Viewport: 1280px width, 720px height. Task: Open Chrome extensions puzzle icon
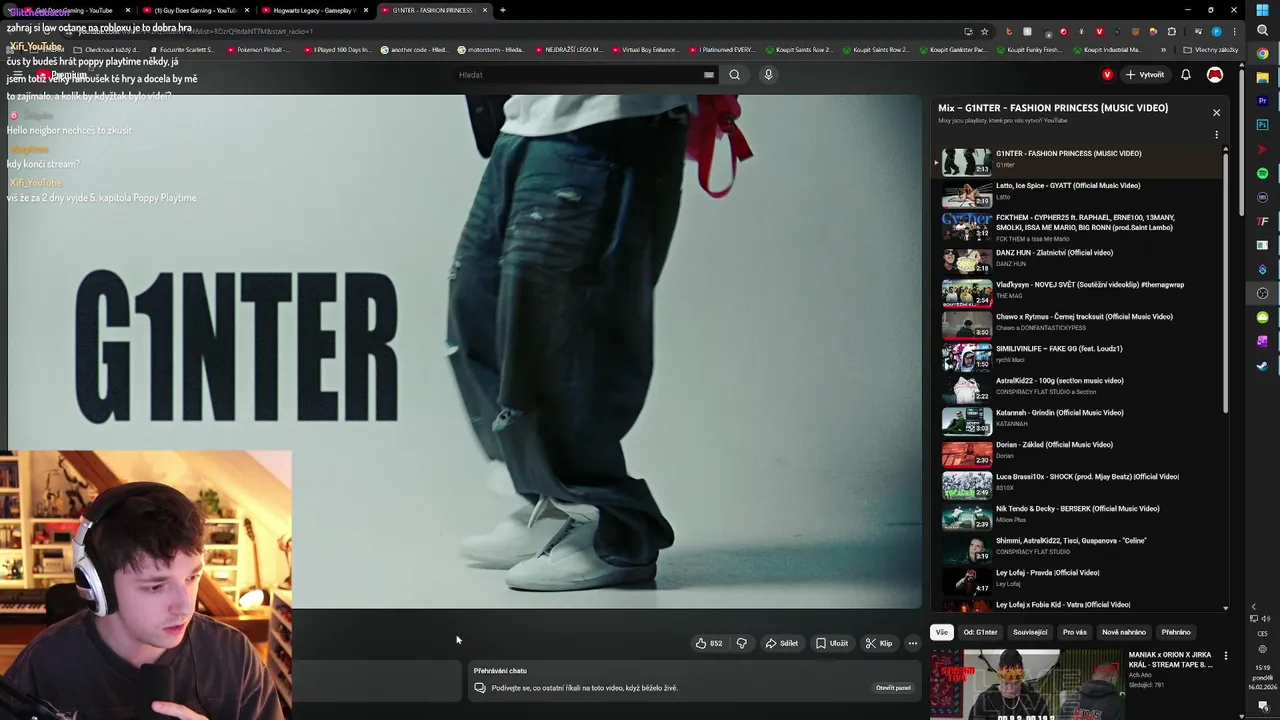[1172, 32]
